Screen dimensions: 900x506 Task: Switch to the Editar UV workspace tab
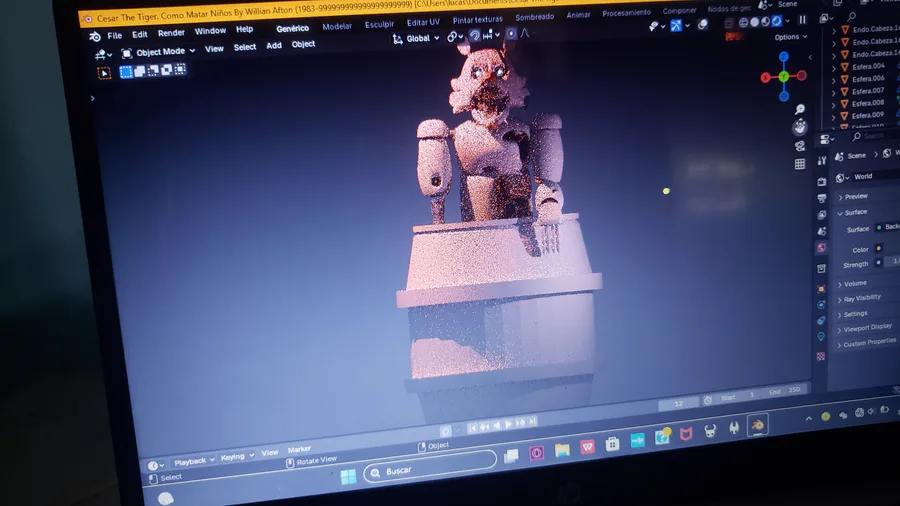pos(423,22)
